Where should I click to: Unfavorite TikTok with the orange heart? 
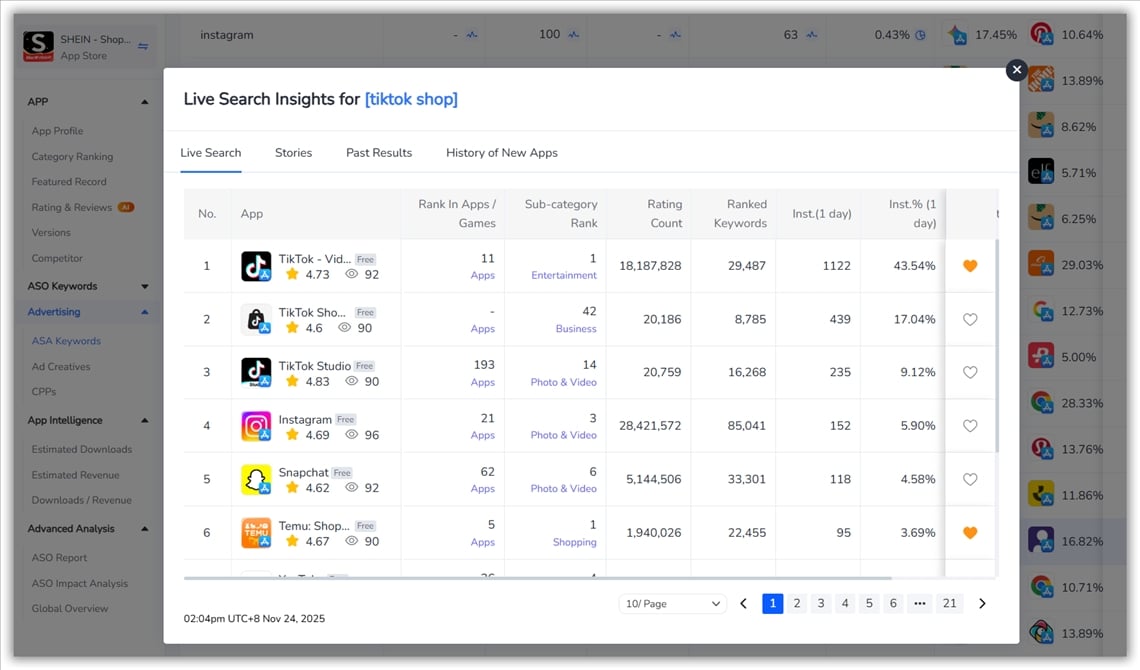click(x=969, y=266)
